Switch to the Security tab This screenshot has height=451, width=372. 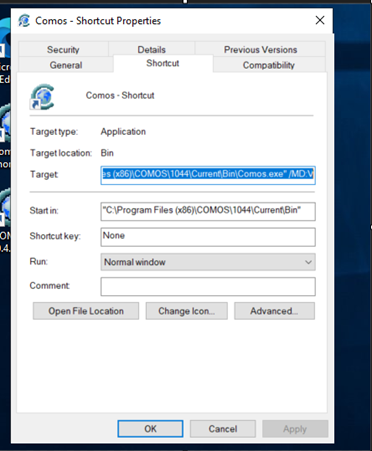[63, 50]
